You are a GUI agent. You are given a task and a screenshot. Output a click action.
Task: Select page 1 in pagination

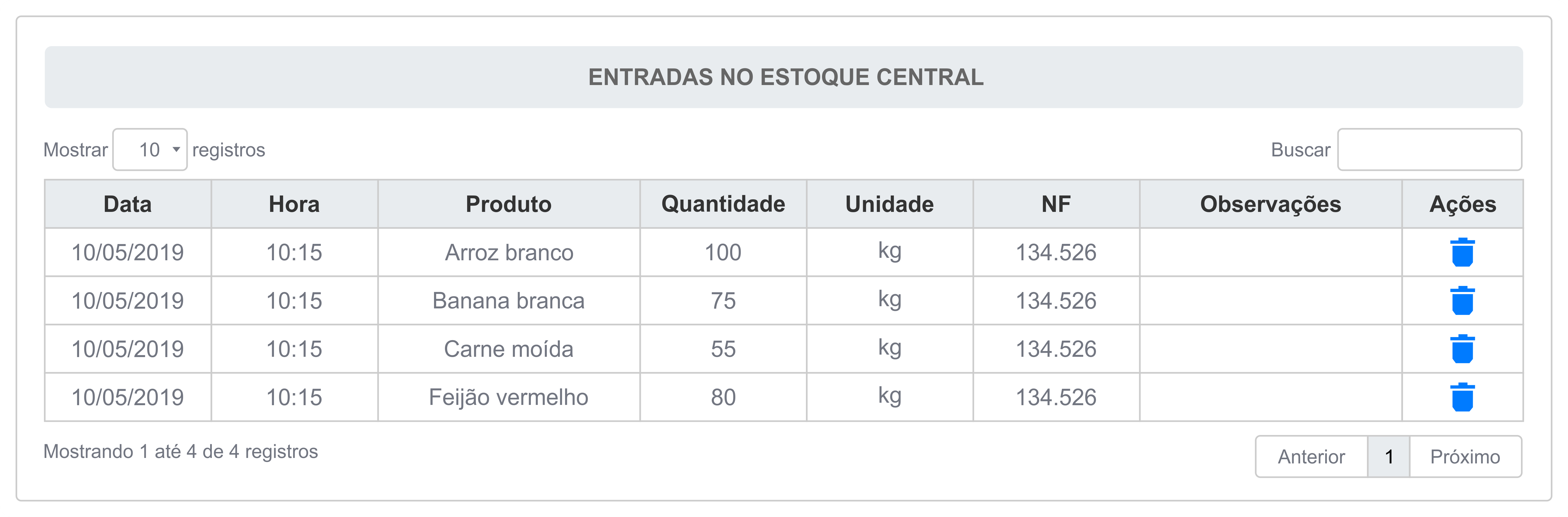point(1388,457)
